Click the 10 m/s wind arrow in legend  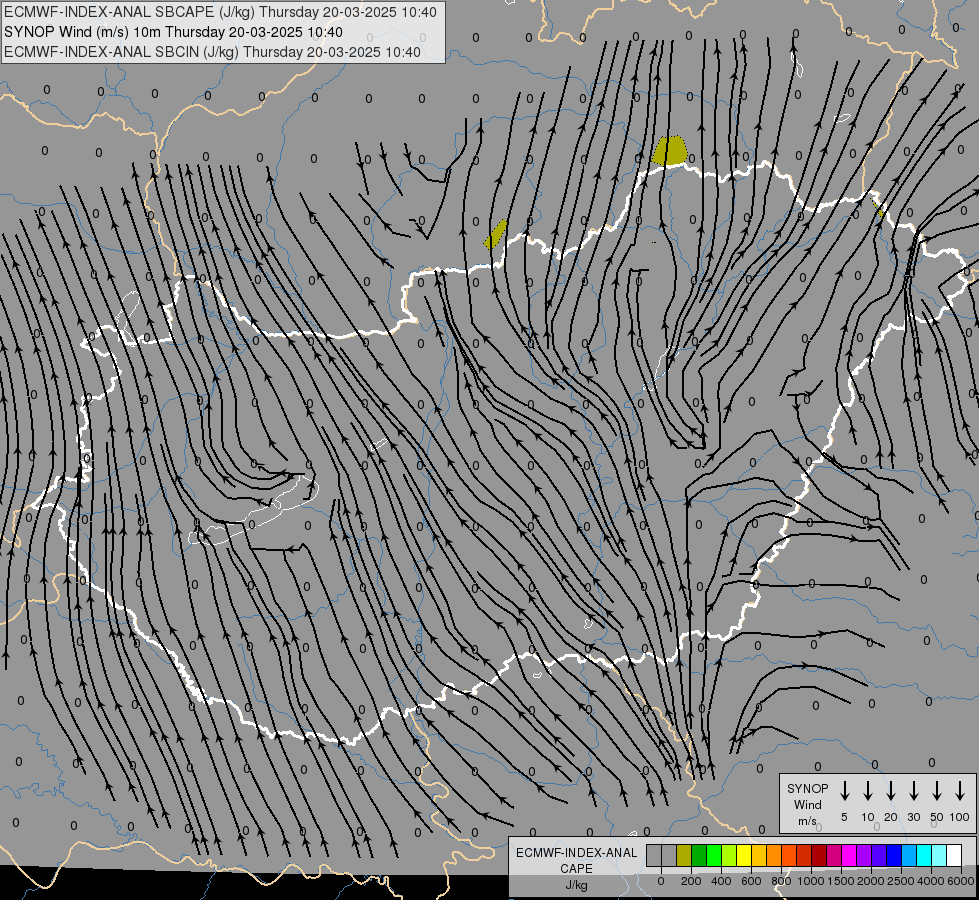point(867,791)
